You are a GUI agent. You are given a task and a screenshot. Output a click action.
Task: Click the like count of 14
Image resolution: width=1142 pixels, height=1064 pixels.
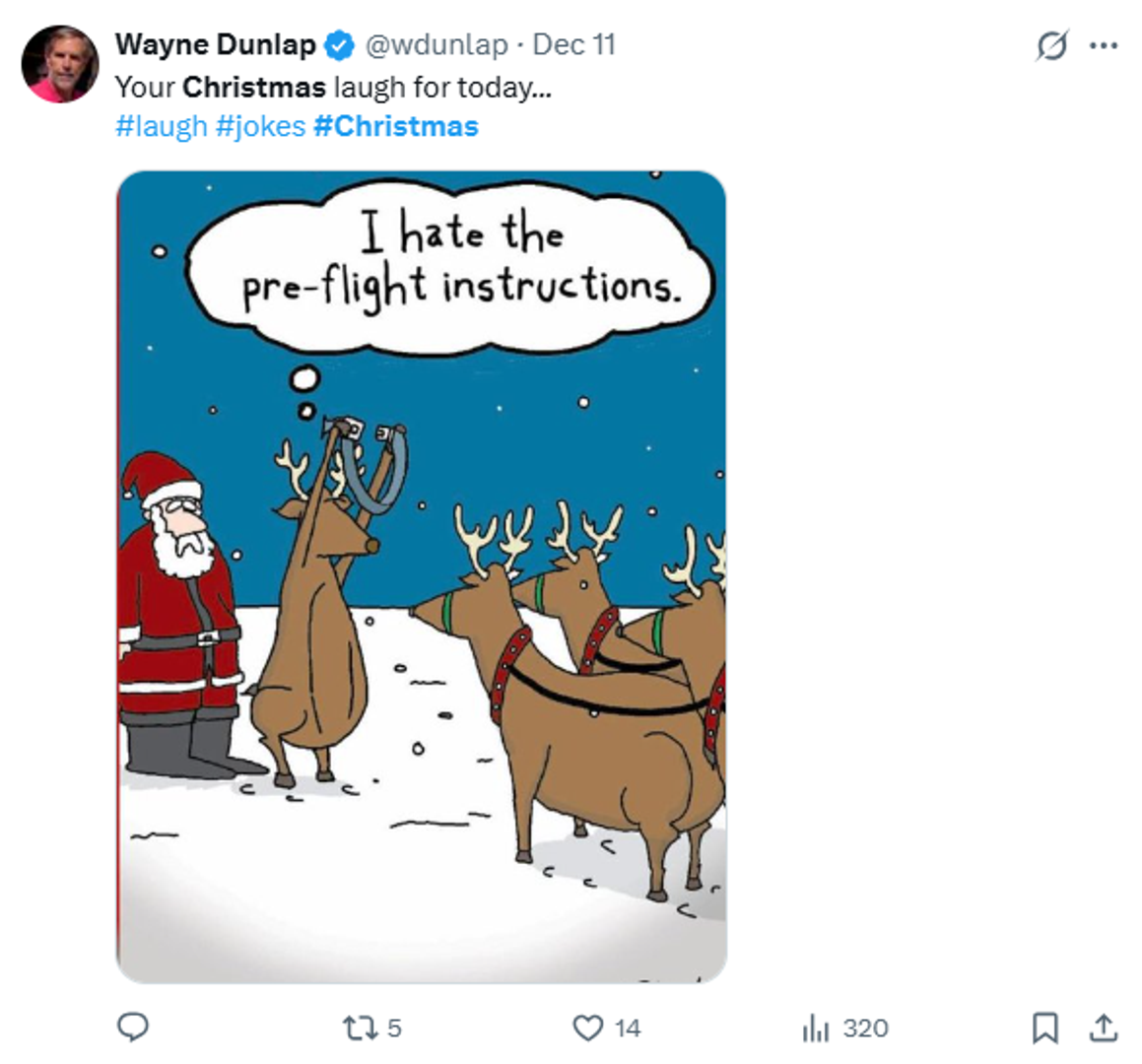628,1029
